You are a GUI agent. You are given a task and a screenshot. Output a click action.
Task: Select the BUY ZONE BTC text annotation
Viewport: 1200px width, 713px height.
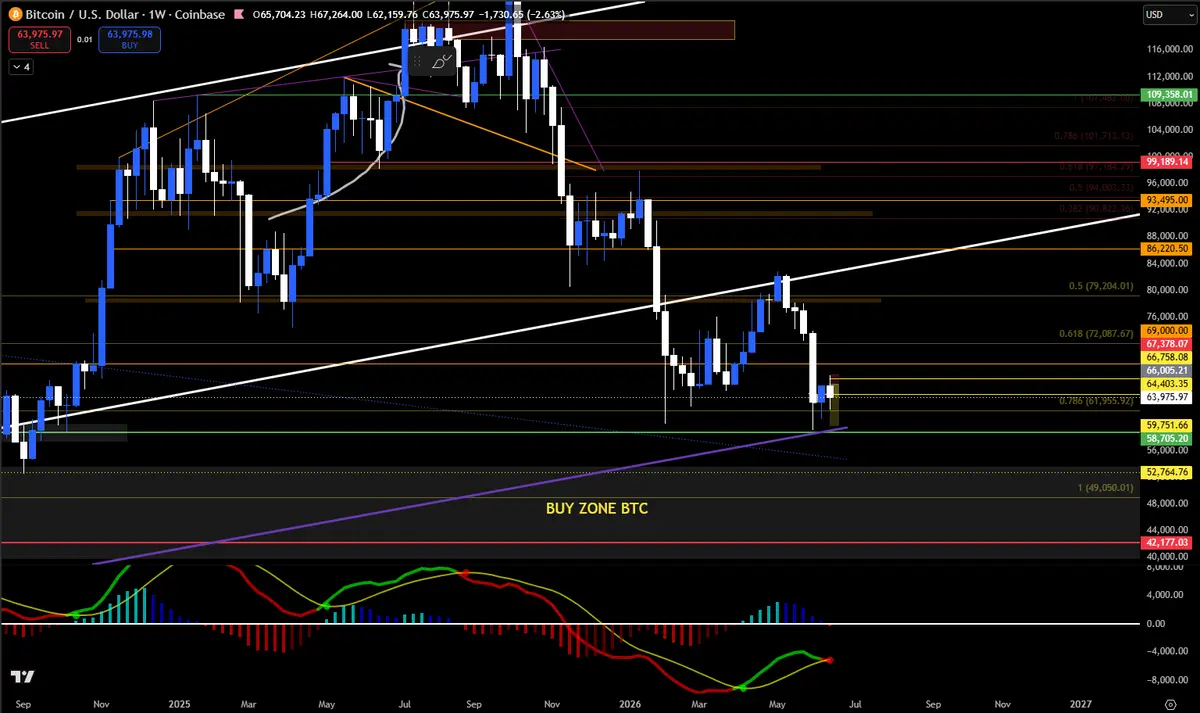tap(596, 509)
